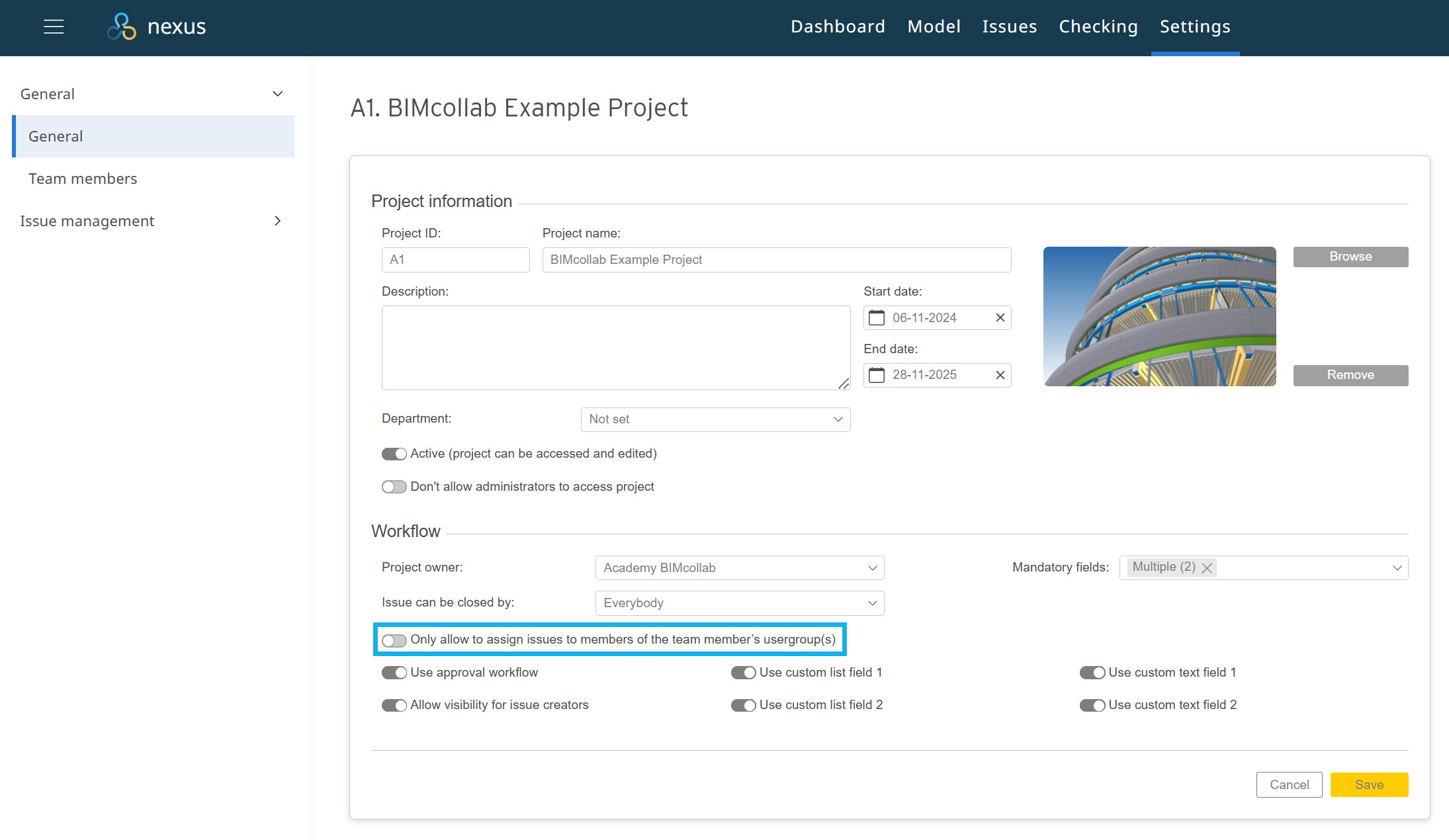Screen dimensions: 1449x840
Task: Click the Cancel button
Action: 1289,784
